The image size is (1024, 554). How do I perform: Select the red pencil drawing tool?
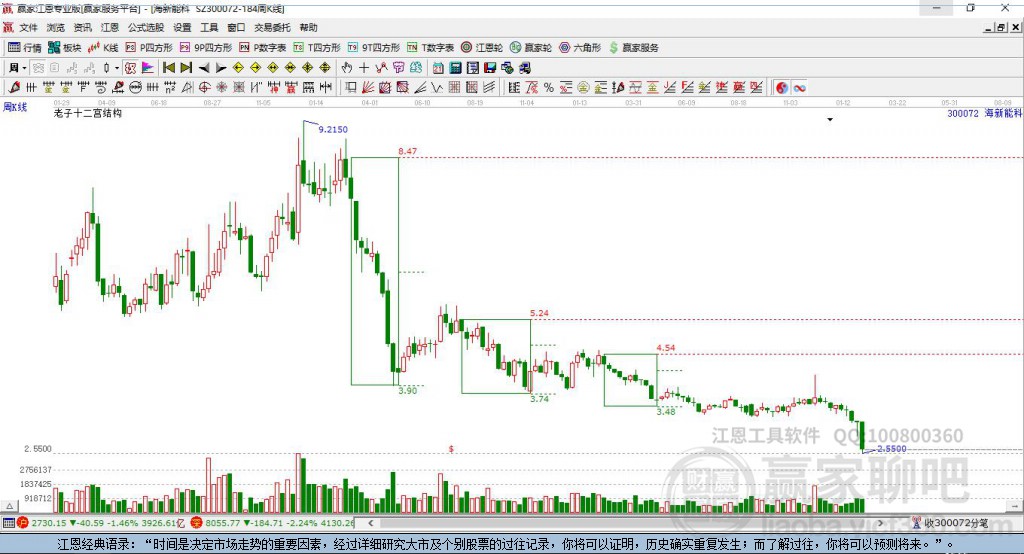tap(14, 87)
